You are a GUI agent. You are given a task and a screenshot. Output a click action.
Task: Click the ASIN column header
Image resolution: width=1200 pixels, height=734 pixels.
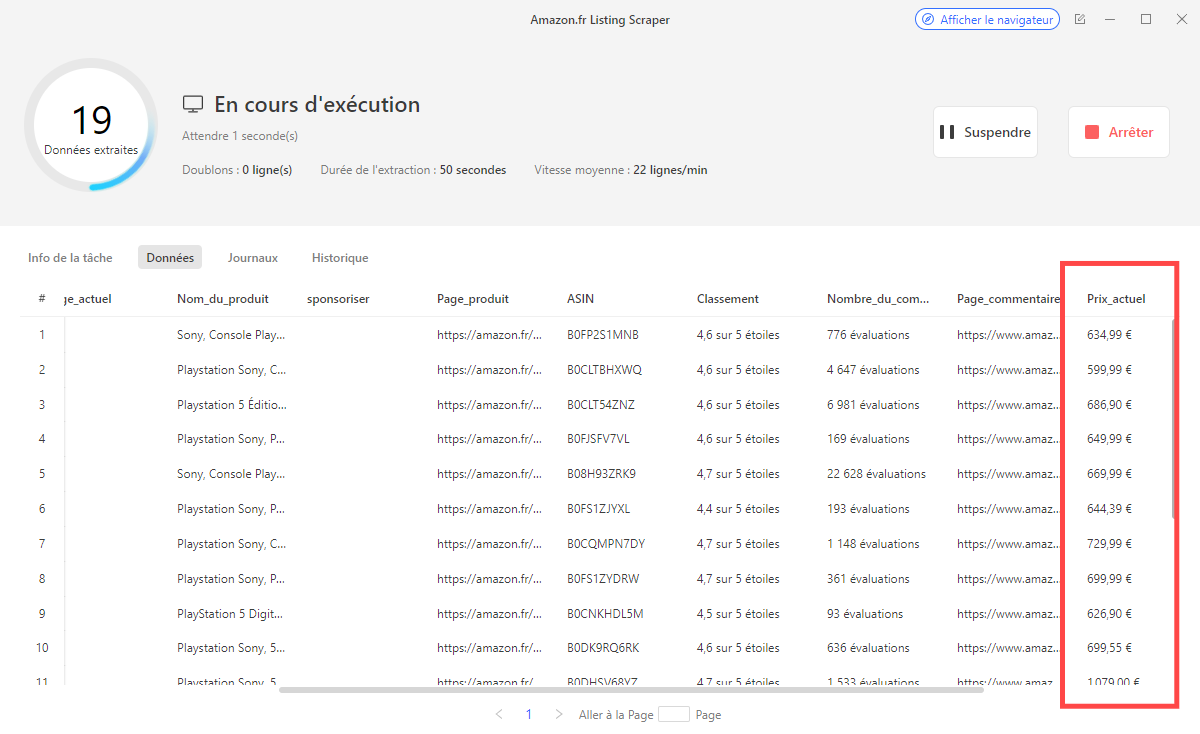click(x=580, y=298)
